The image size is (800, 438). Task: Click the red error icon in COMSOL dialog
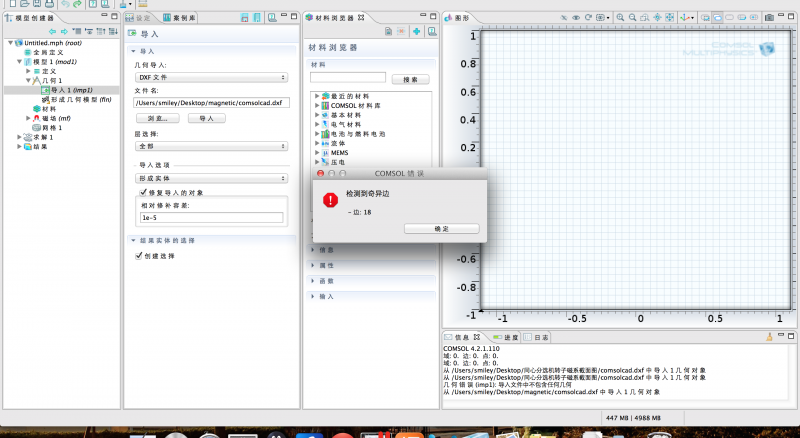[x=330, y=200]
